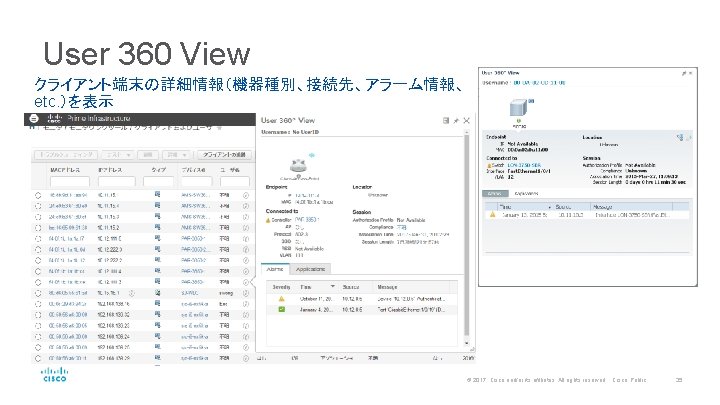Screen dimensions: 720x405
Task: Open 360 view icon in the 10.11.15.2 row
Action: (246, 227)
